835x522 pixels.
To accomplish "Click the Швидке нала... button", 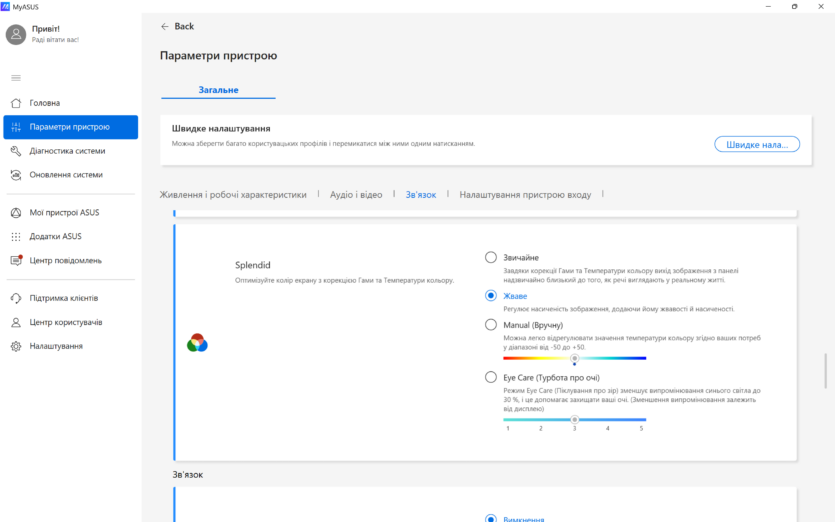I will coord(757,144).
